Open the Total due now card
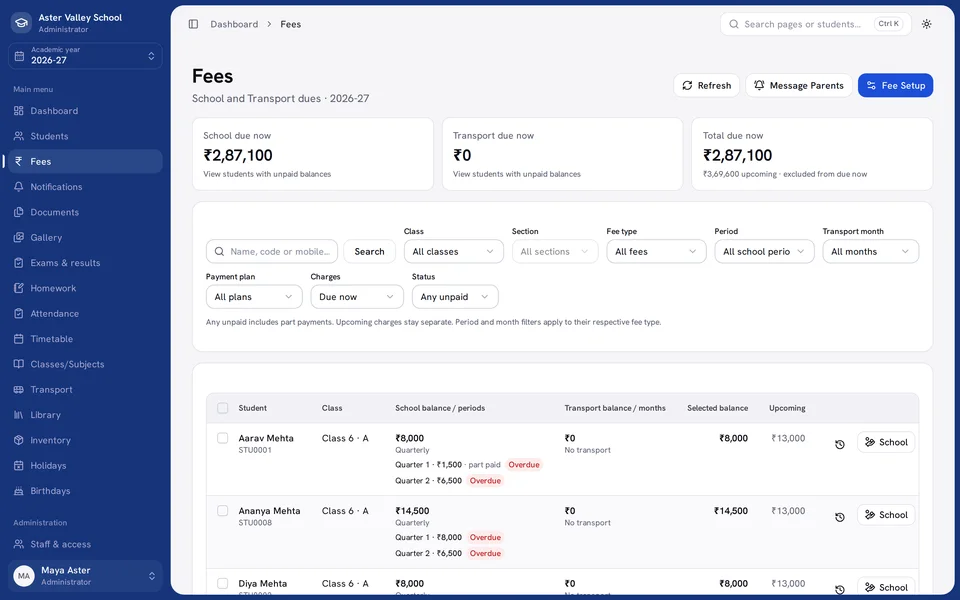Screen dimensions: 960x600 coord(812,154)
